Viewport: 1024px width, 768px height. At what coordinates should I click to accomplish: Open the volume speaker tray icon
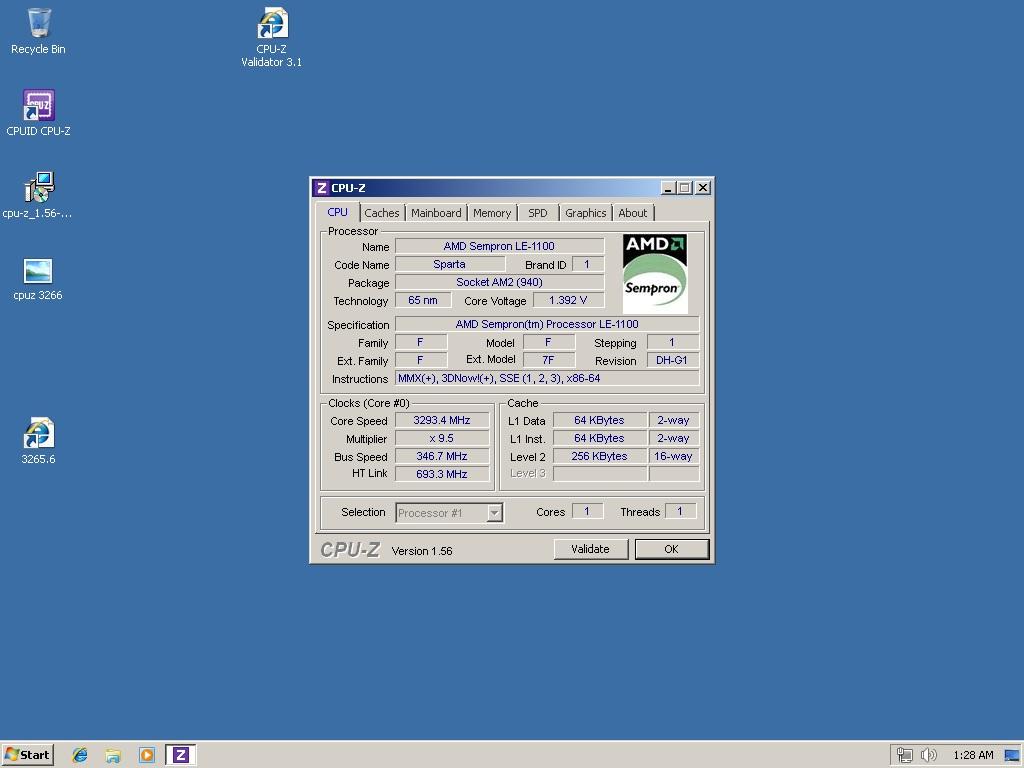pos(928,755)
